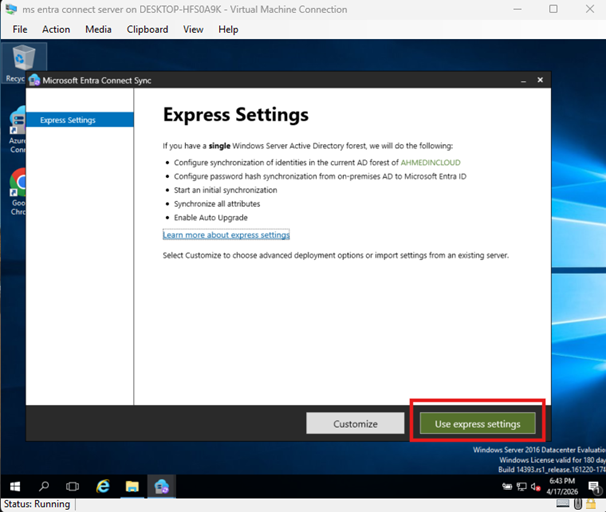Click the taskbar search magnifier icon

(x=44, y=486)
